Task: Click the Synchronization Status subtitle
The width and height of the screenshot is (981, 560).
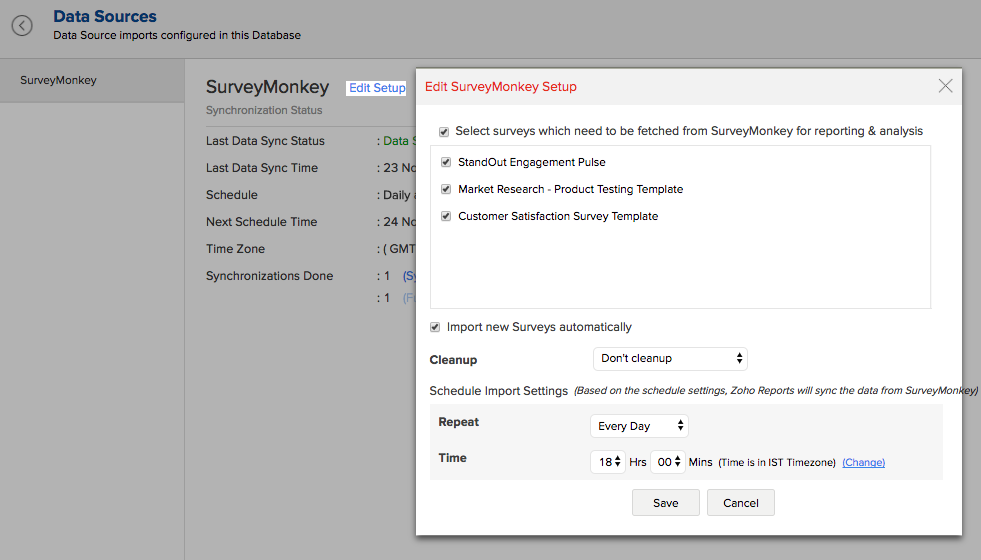Action: point(264,110)
